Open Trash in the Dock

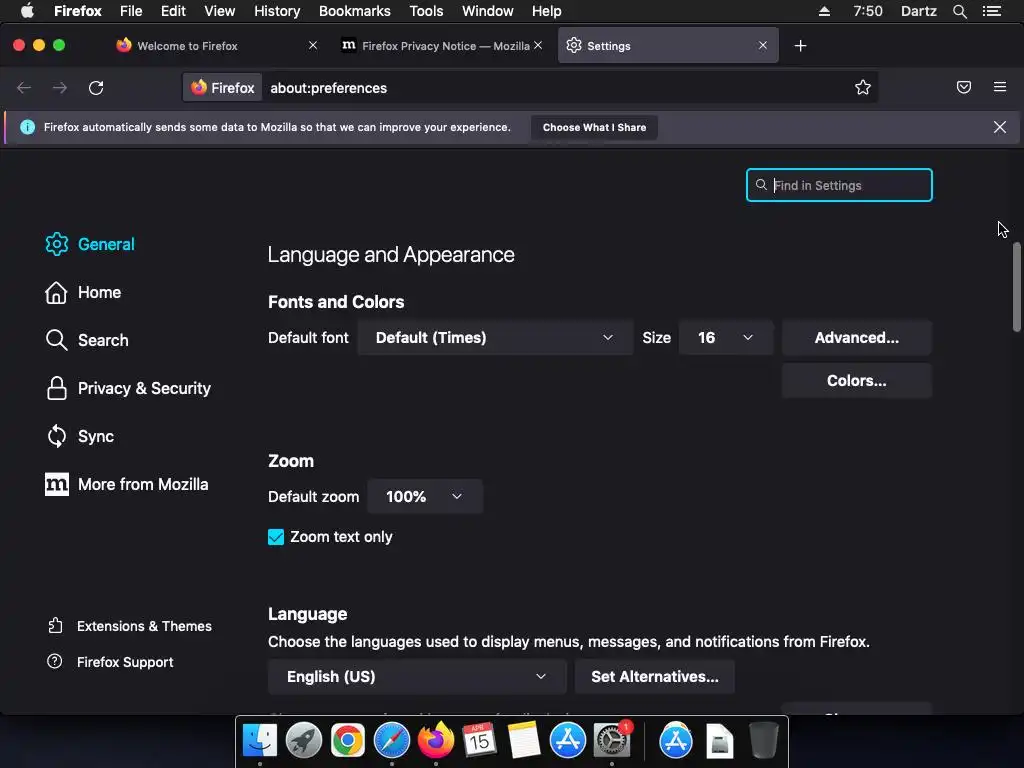click(x=763, y=740)
